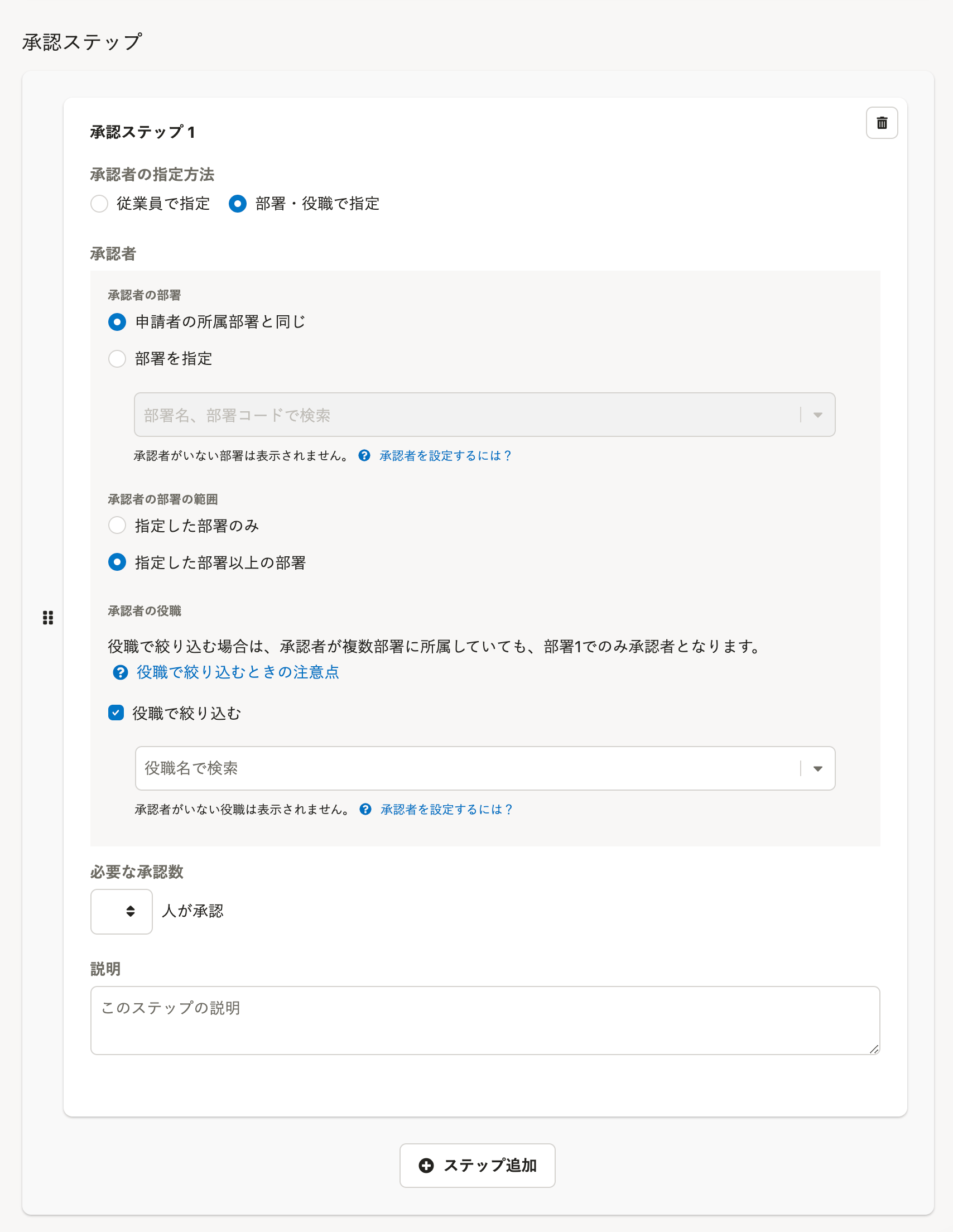The height and width of the screenshot is (1232, 953).
Task: Click help icon next to role approver hint
Action: coord(365,809)
